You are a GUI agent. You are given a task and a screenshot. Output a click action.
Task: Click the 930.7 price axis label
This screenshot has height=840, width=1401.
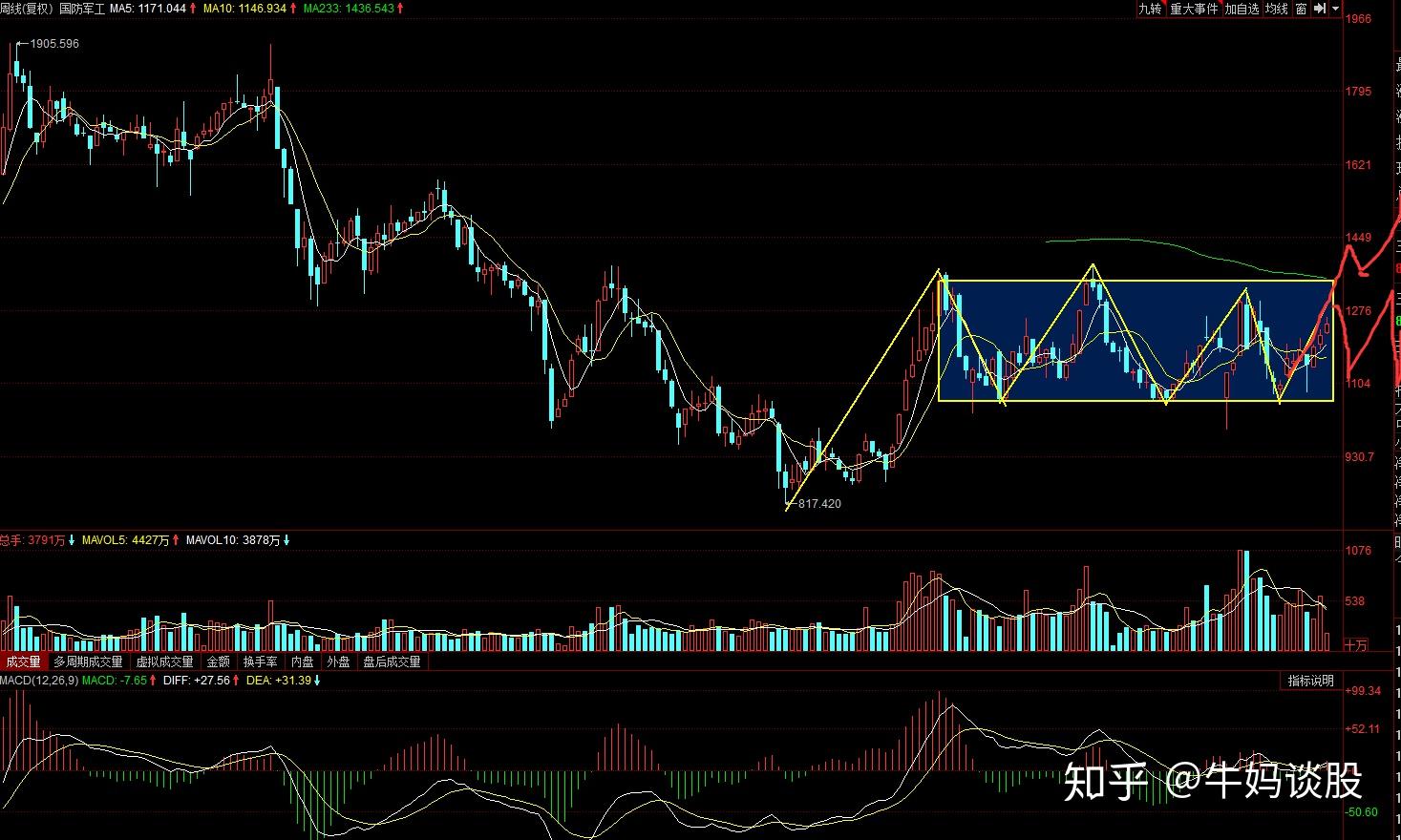[x=1360, y=457]
